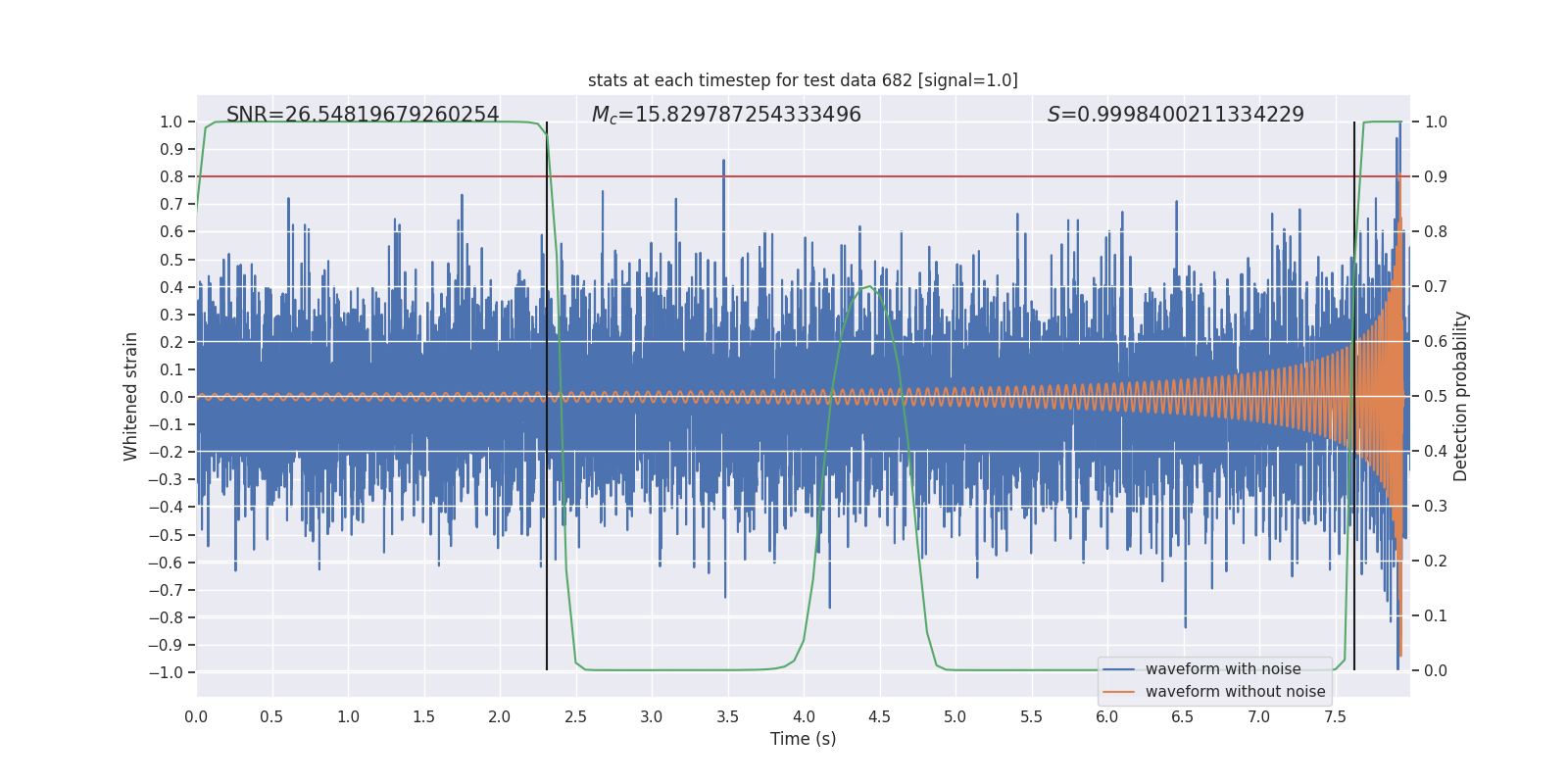
Task: Click the 'waveform with noise' legend label
Action: click(x=1223, y=669)
